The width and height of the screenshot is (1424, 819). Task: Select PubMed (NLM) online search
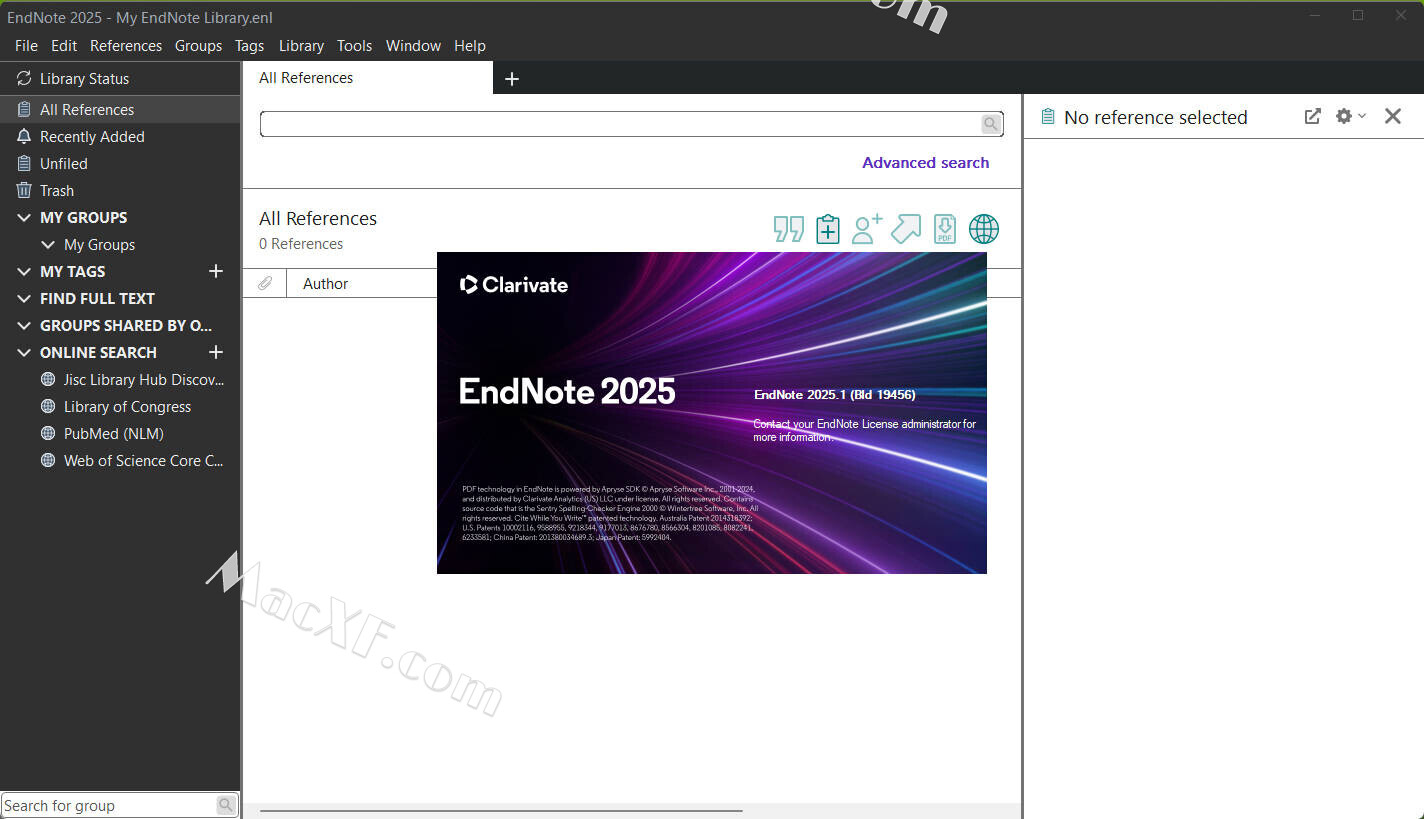coord(113,433)
